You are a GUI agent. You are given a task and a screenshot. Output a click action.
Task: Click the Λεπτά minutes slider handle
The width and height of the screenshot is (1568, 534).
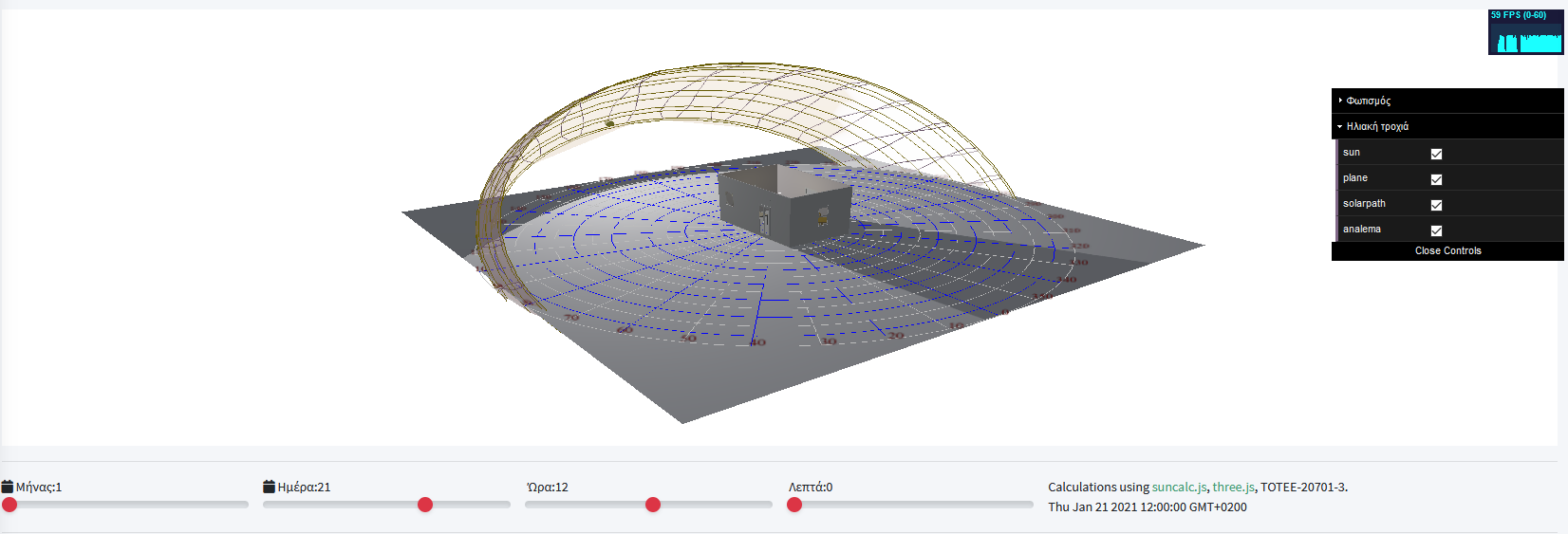[794, 505]
